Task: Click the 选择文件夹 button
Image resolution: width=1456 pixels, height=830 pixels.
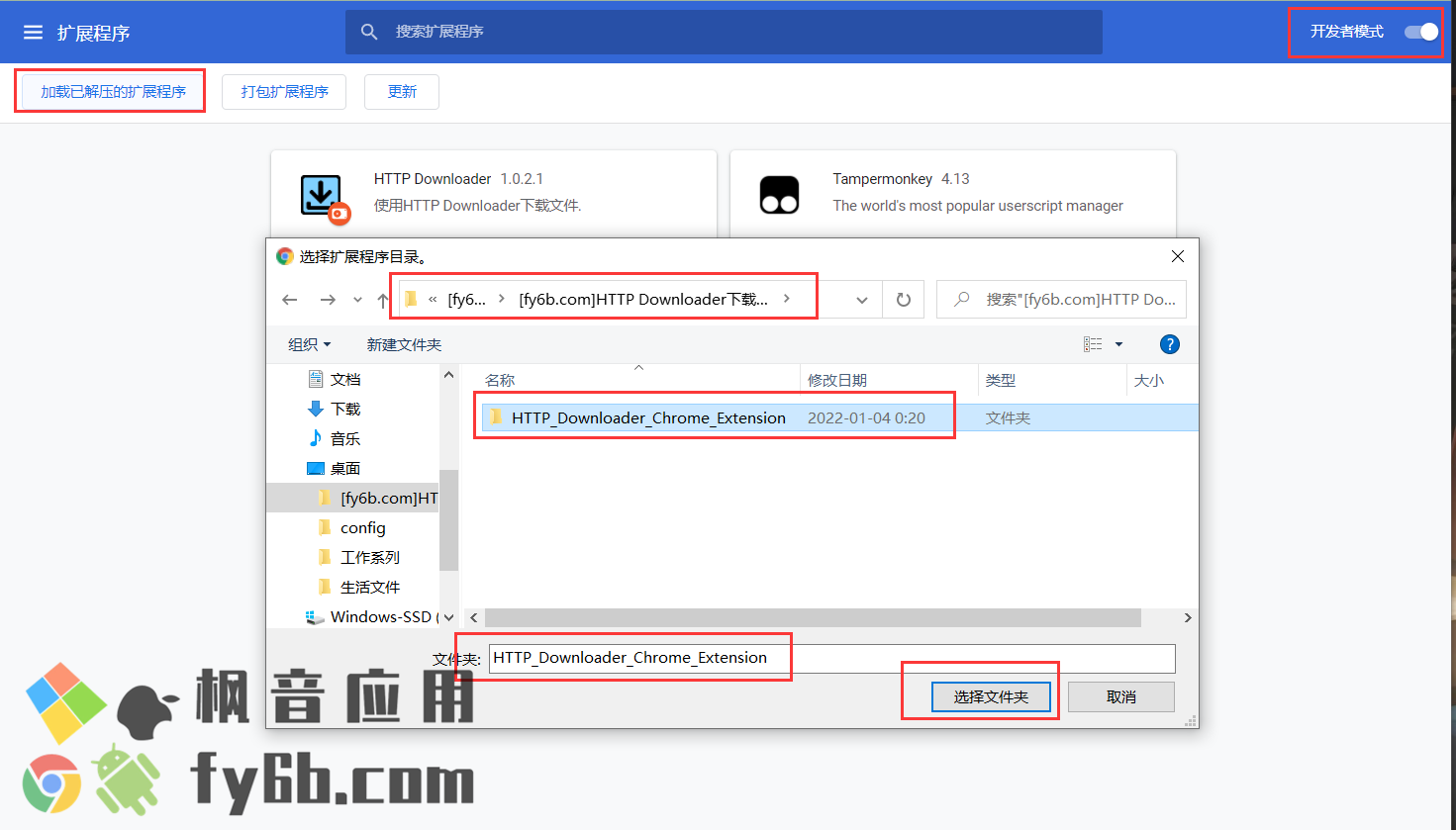Action: [991, 697]
